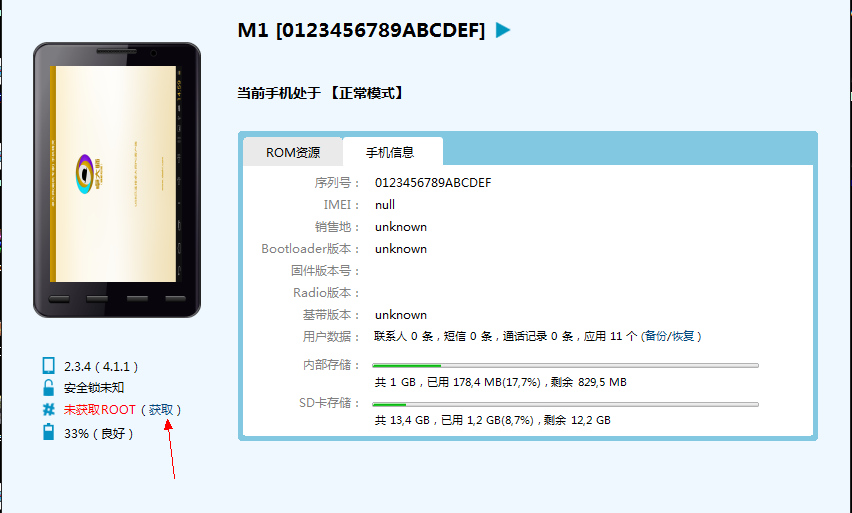The image size is (852, 513).
Task: Click the battery icon beside 33%
Action: tap(48, 431)
